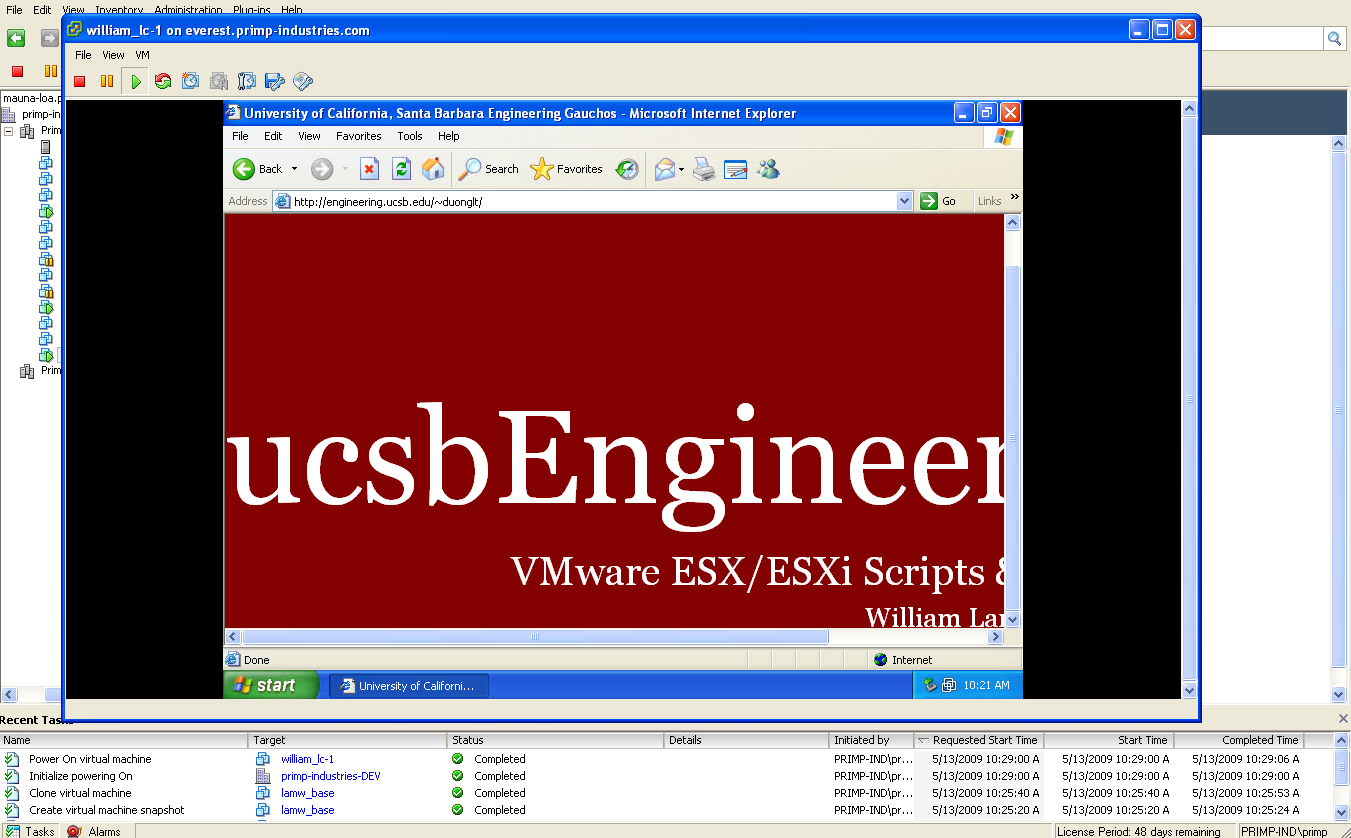1351x838 pixels.
Task: Click Internet Explorer Refresh icon
Action: click(x=401, y=169)
